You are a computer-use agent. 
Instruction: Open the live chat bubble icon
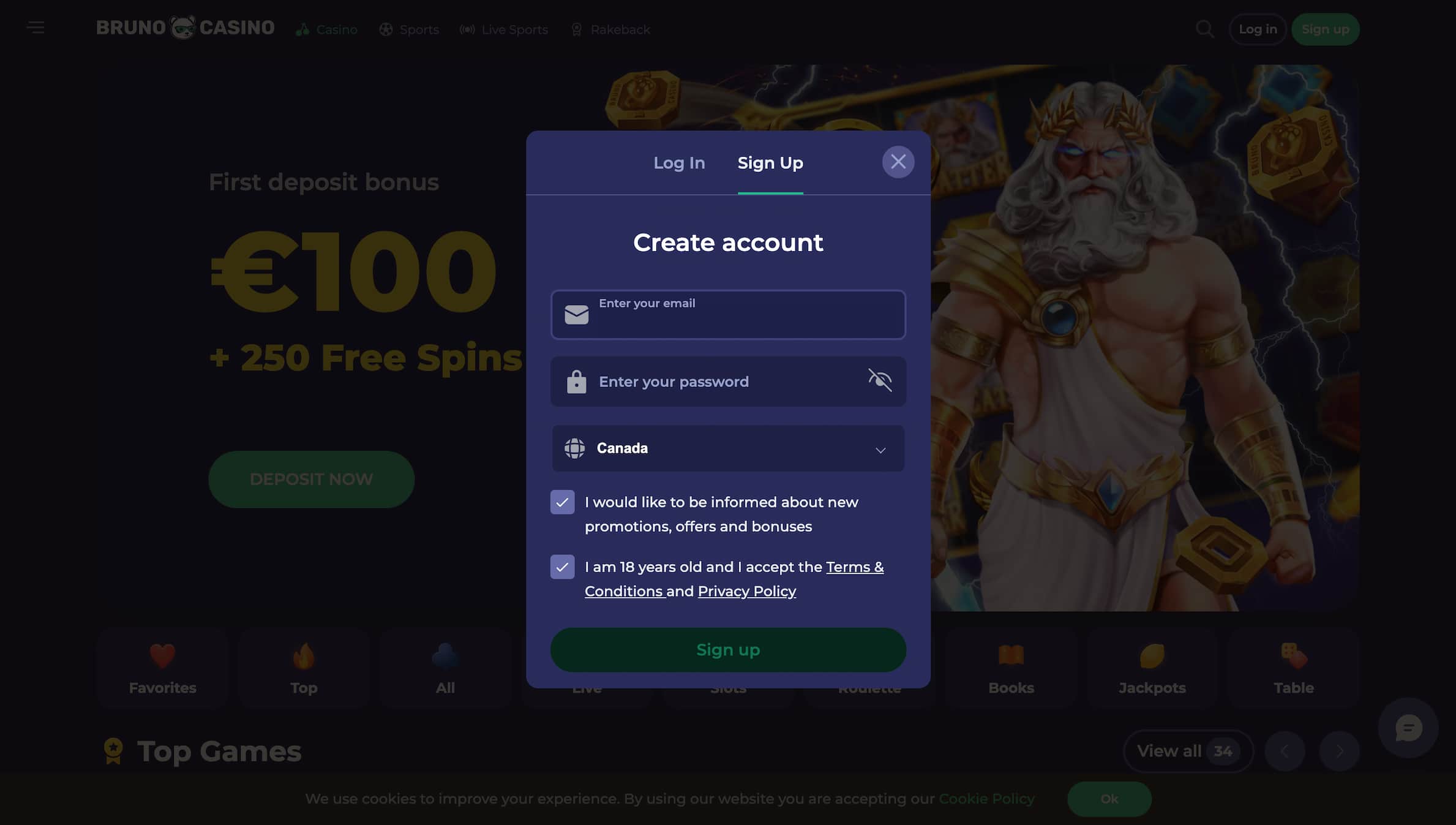point(1408,728)
